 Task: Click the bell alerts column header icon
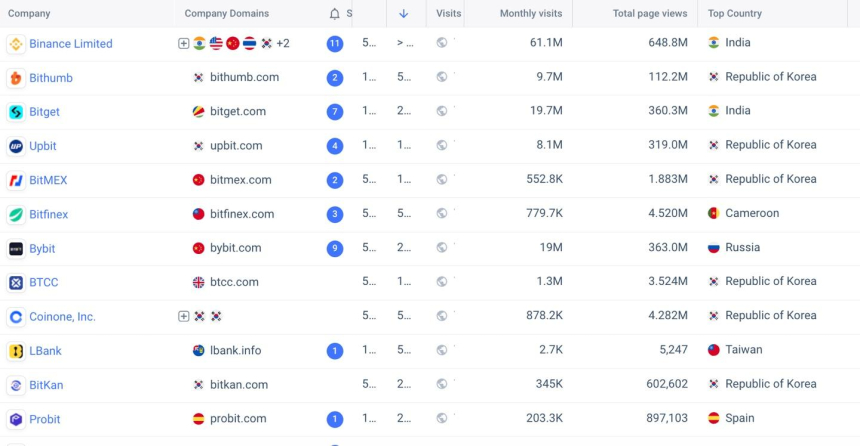(x=335, y=14)
